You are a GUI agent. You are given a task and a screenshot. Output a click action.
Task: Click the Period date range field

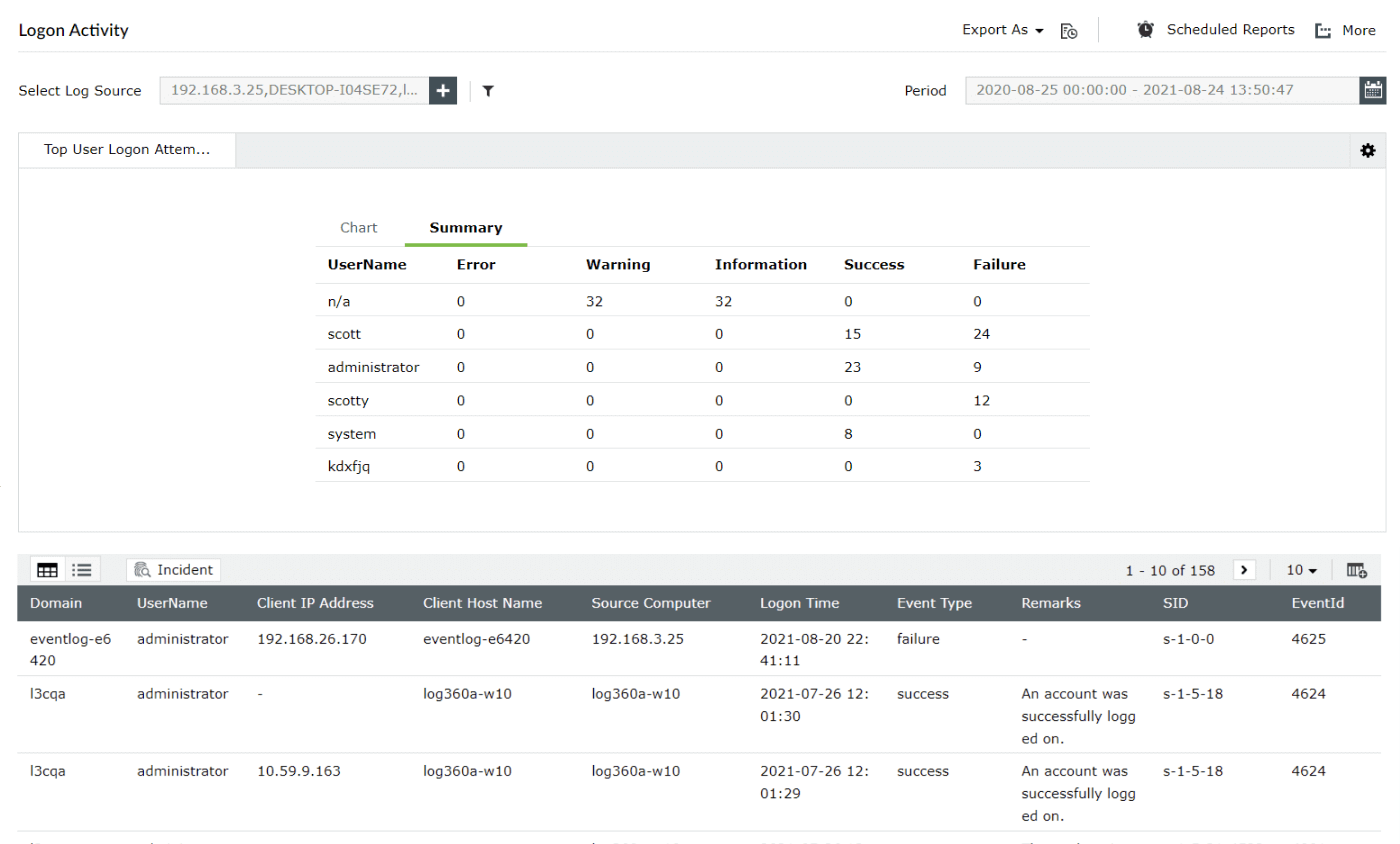tap(1163, 90)
